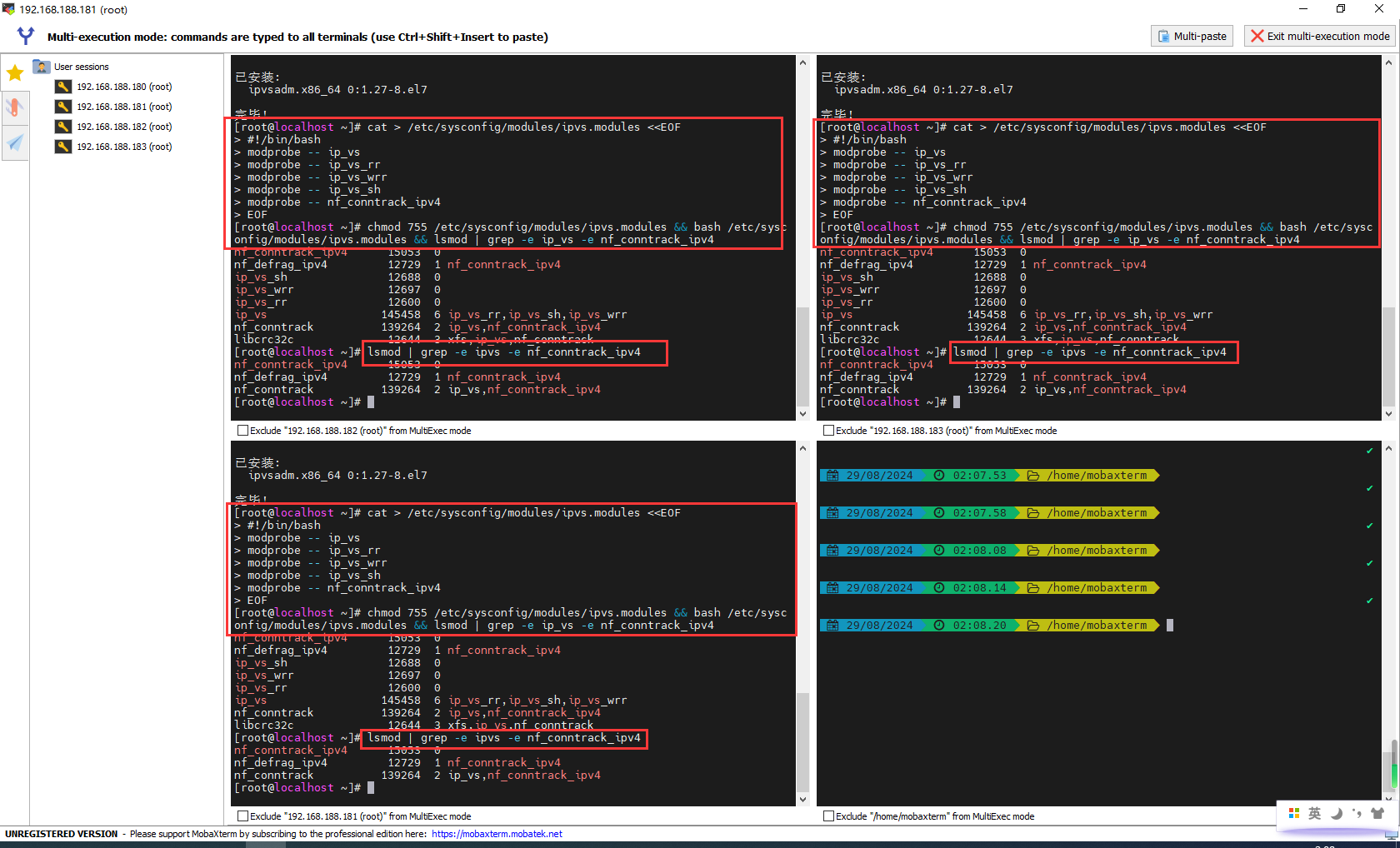The width and height of the screenshot is (1400, 848).
Task: Click scroll-up arrow of the /home/mobaxterm terminal
Action: (1388, 448)
